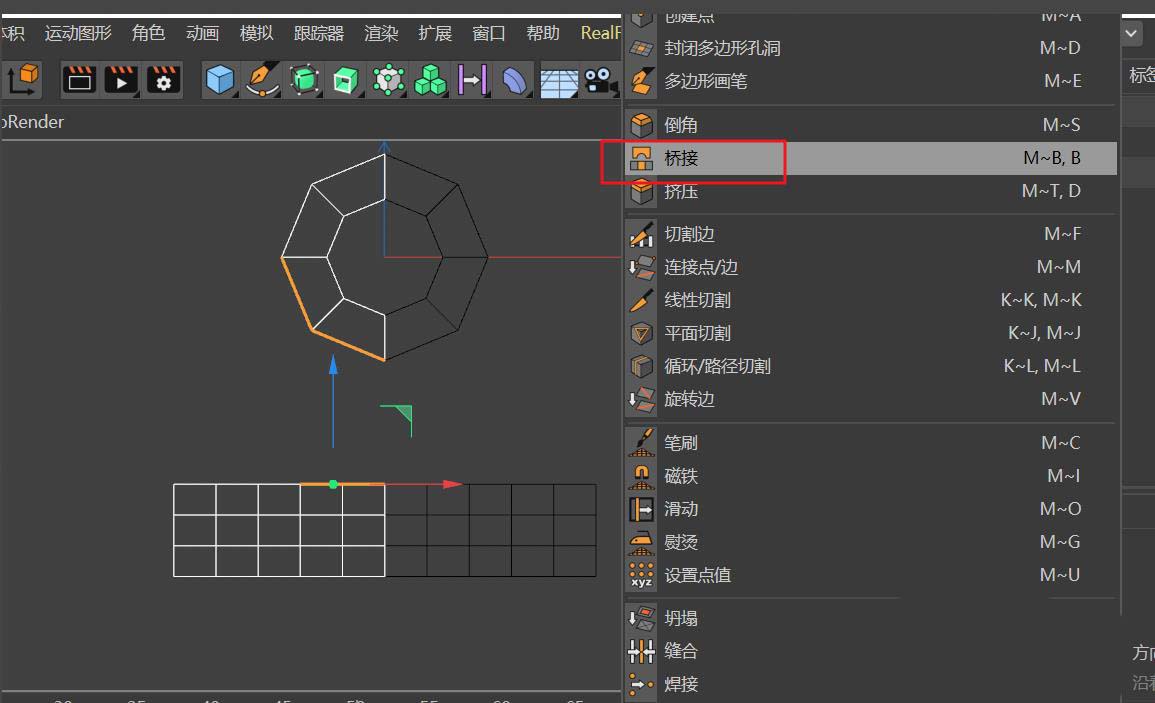
Task: Toggle the coordinate system axis icon
Action: (23, 78)
